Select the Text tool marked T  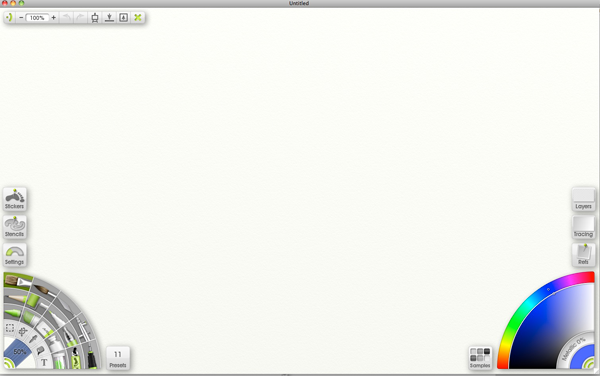tap(44, 362)
